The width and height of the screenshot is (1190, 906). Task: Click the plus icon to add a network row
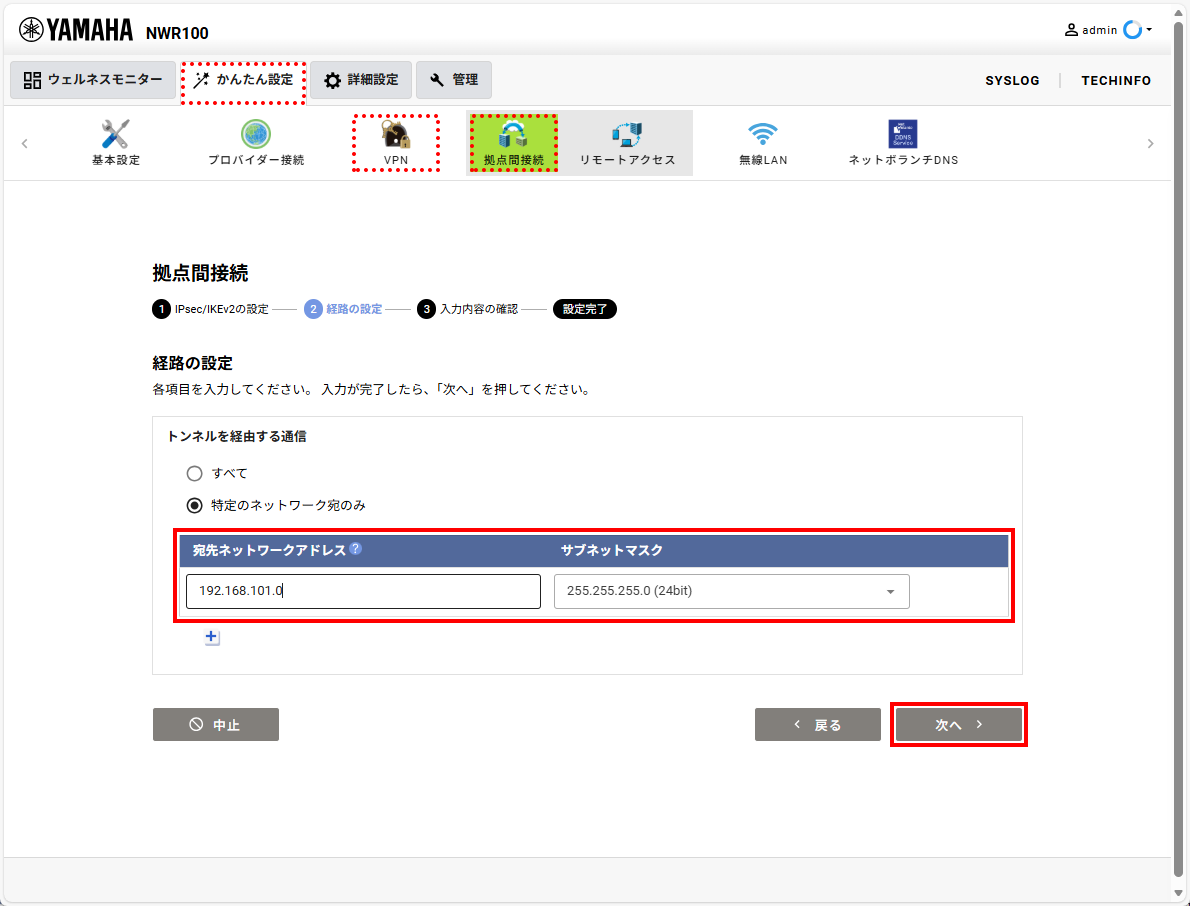[x=212, y=637]
